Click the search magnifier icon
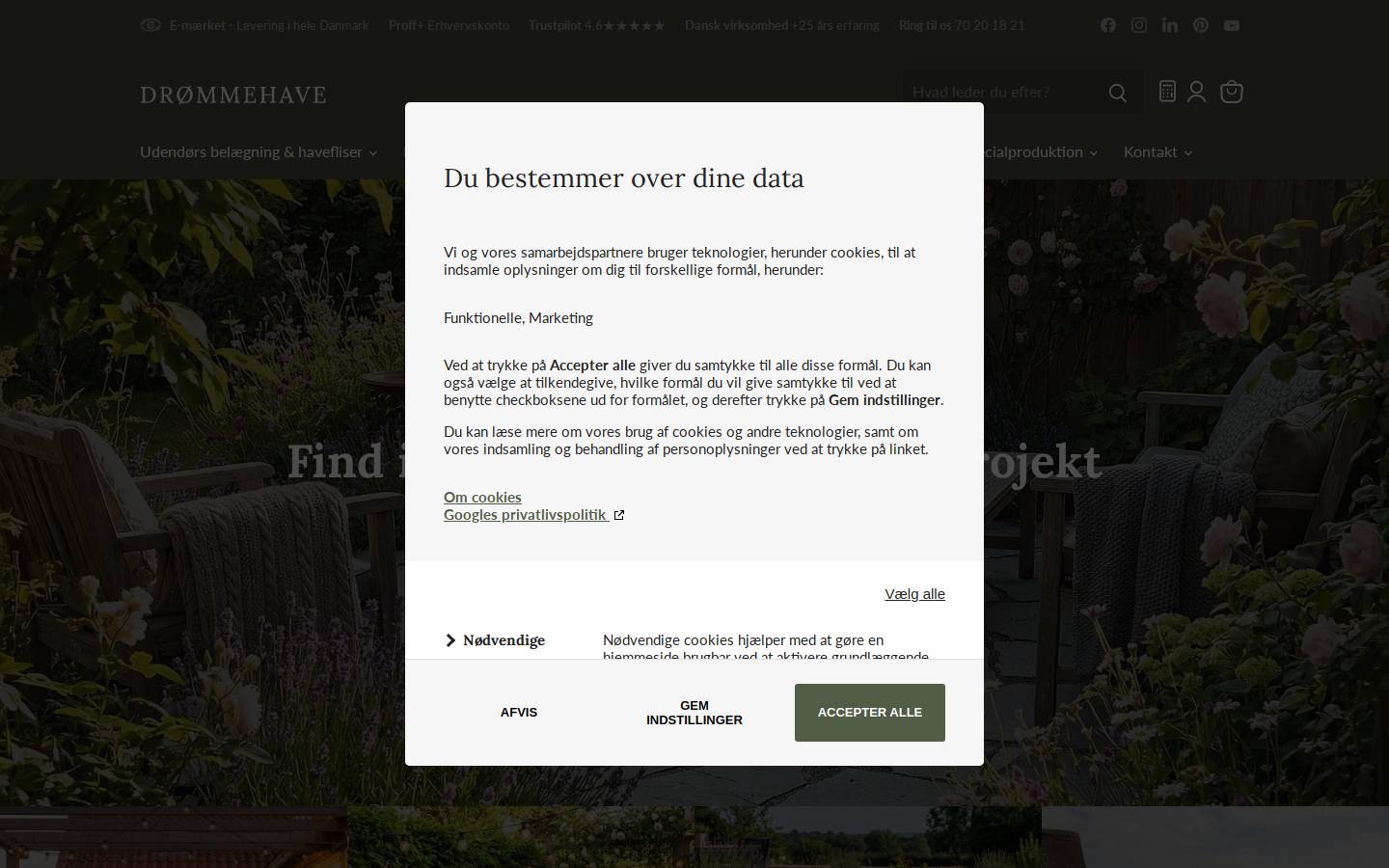 (1118, 93)
